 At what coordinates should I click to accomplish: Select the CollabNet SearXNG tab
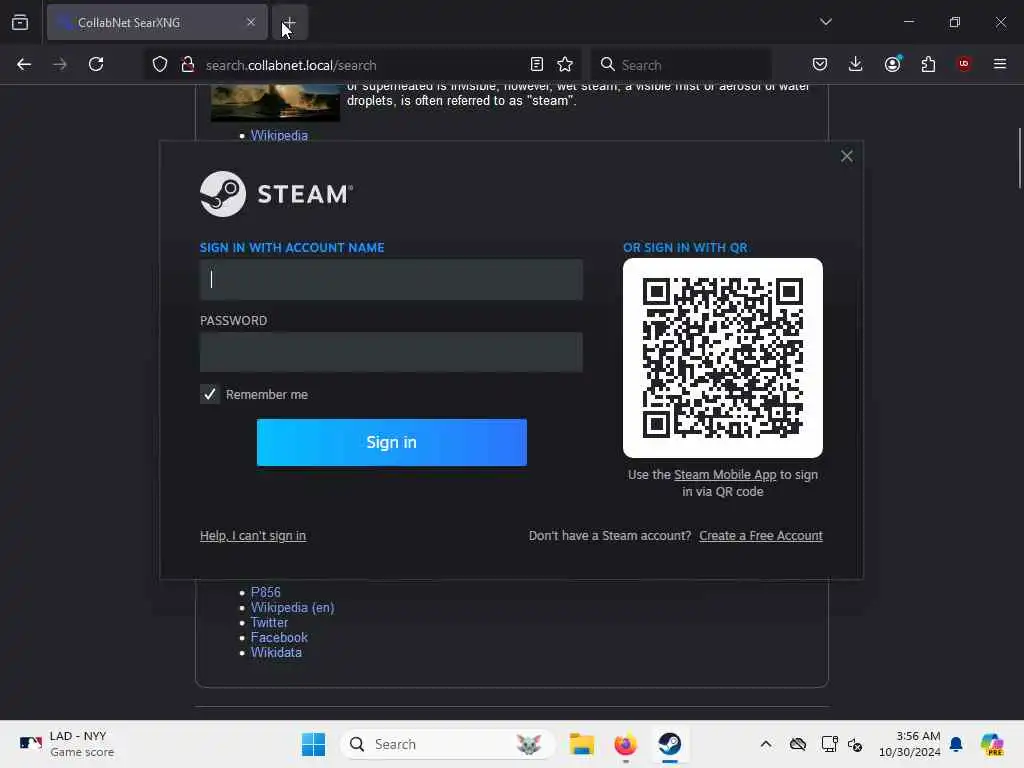coord(157,22)
